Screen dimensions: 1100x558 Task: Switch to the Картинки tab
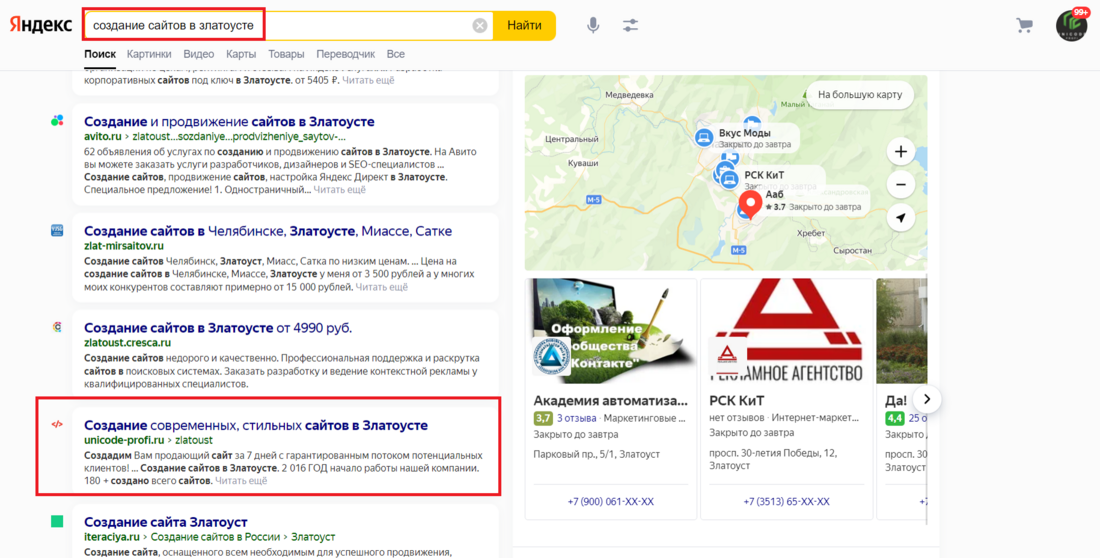click(149, 54)
